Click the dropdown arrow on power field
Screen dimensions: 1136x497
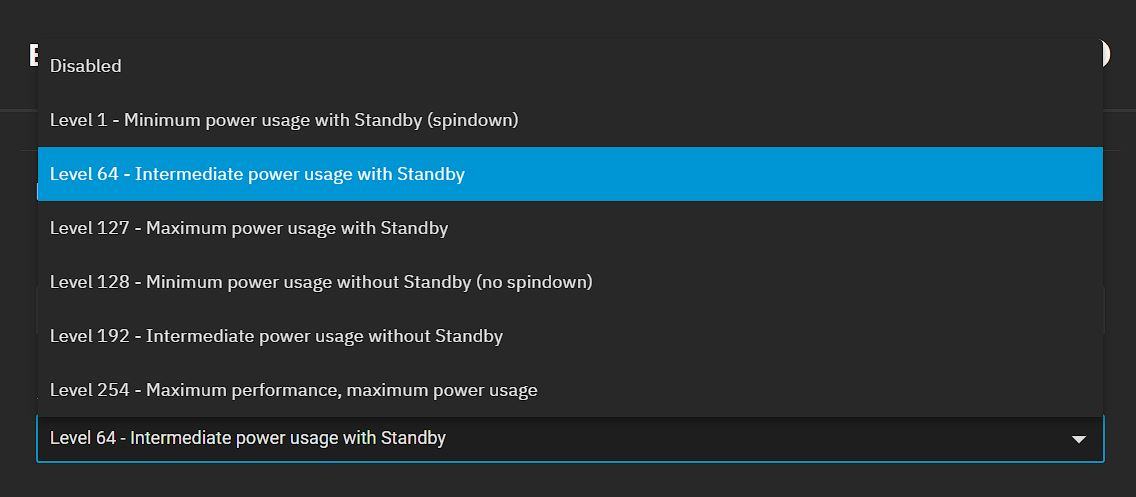1079,439
